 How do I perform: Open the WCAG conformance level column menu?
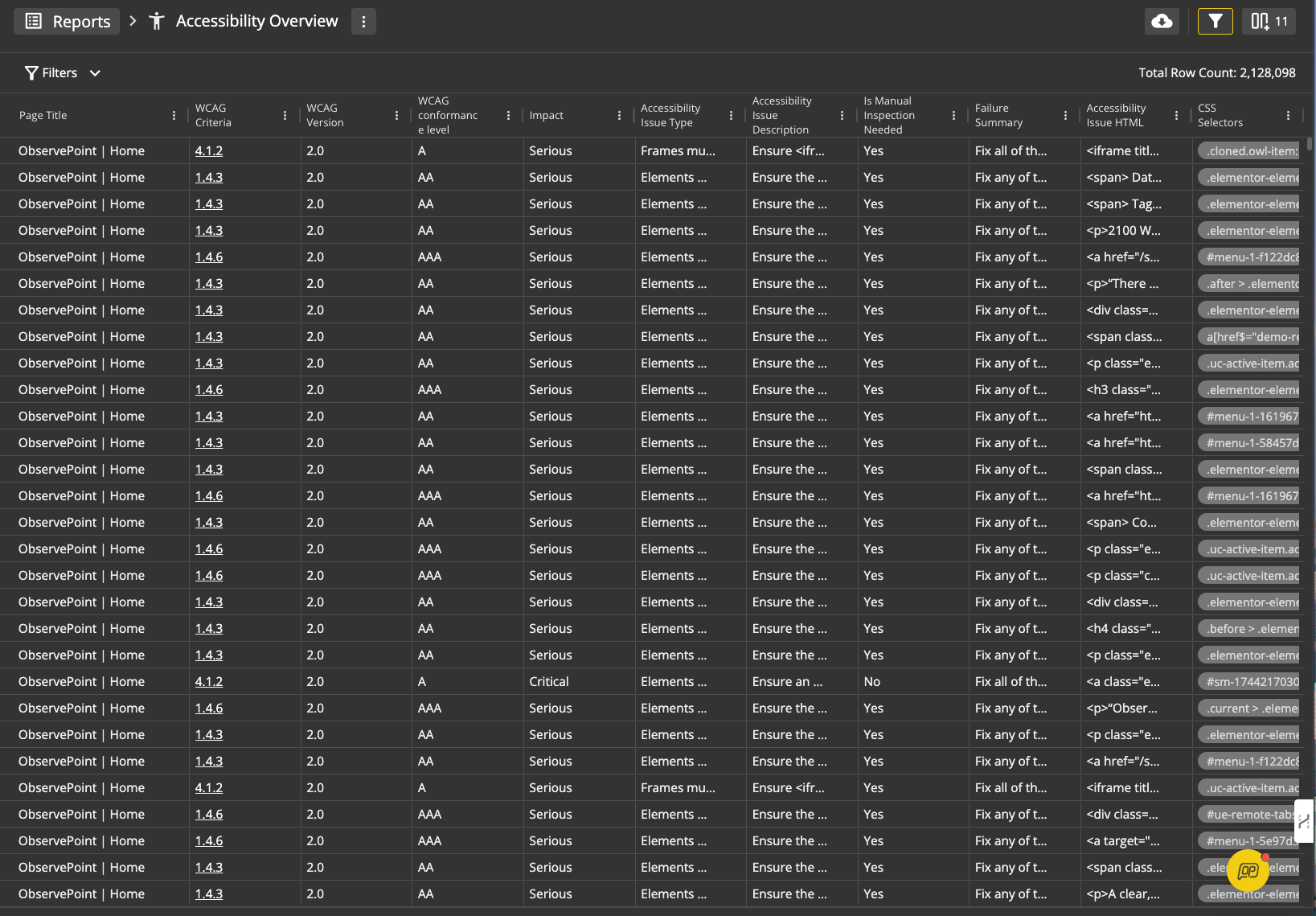tap(508, 116)
